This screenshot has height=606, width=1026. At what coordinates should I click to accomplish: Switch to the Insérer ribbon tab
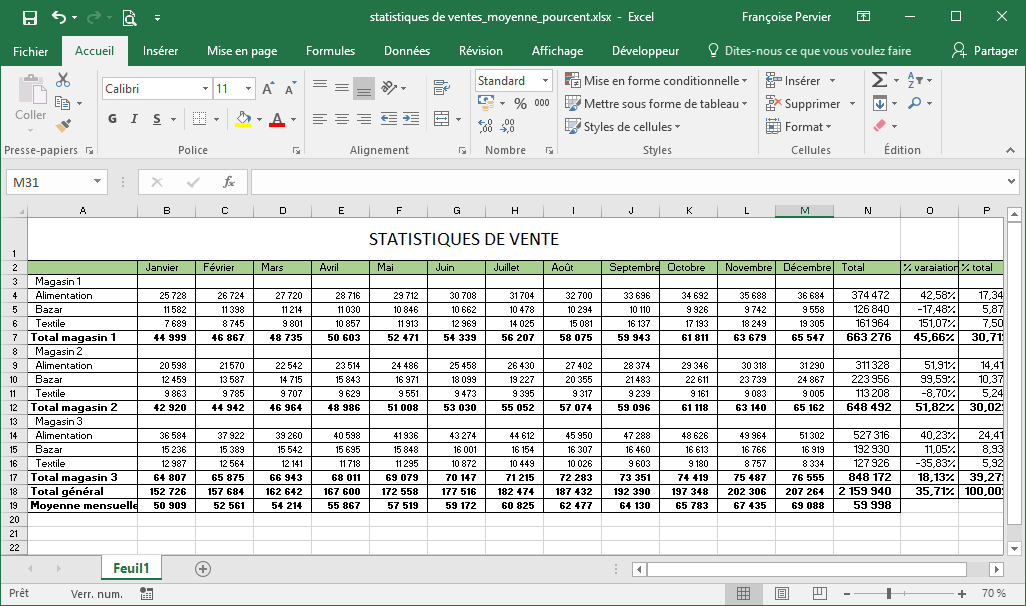click(160, 51)
